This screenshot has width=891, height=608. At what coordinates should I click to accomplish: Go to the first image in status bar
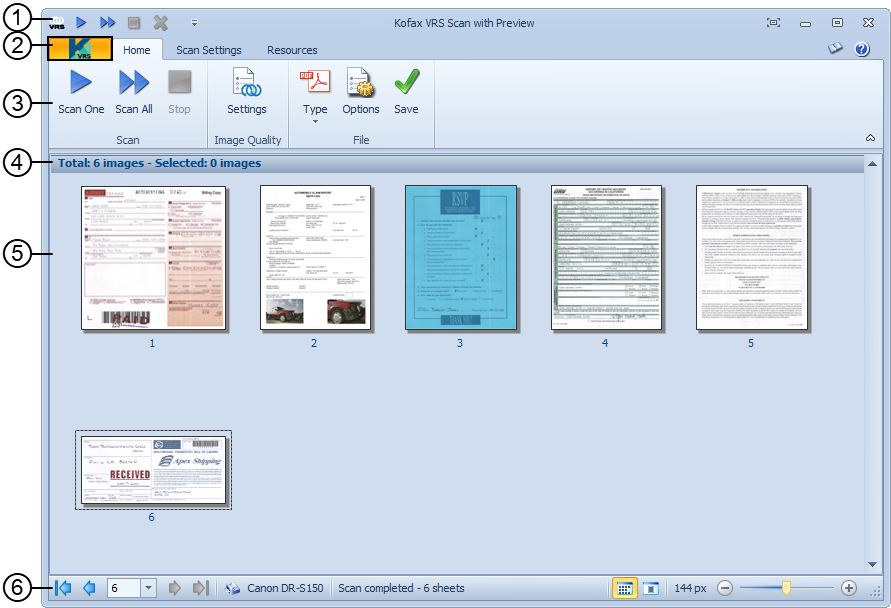[63, 588]
